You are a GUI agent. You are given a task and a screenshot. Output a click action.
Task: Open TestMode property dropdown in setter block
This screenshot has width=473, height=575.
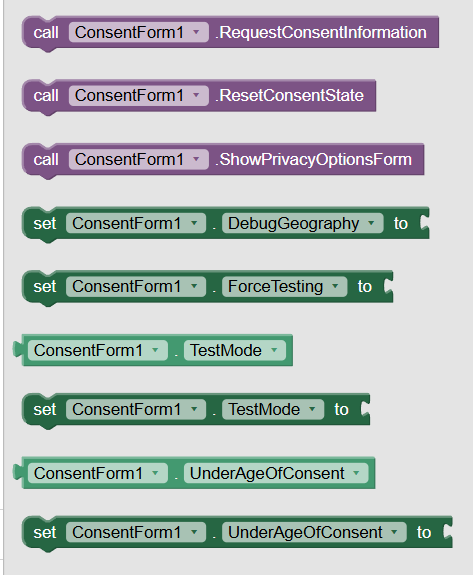coord(273,409)
